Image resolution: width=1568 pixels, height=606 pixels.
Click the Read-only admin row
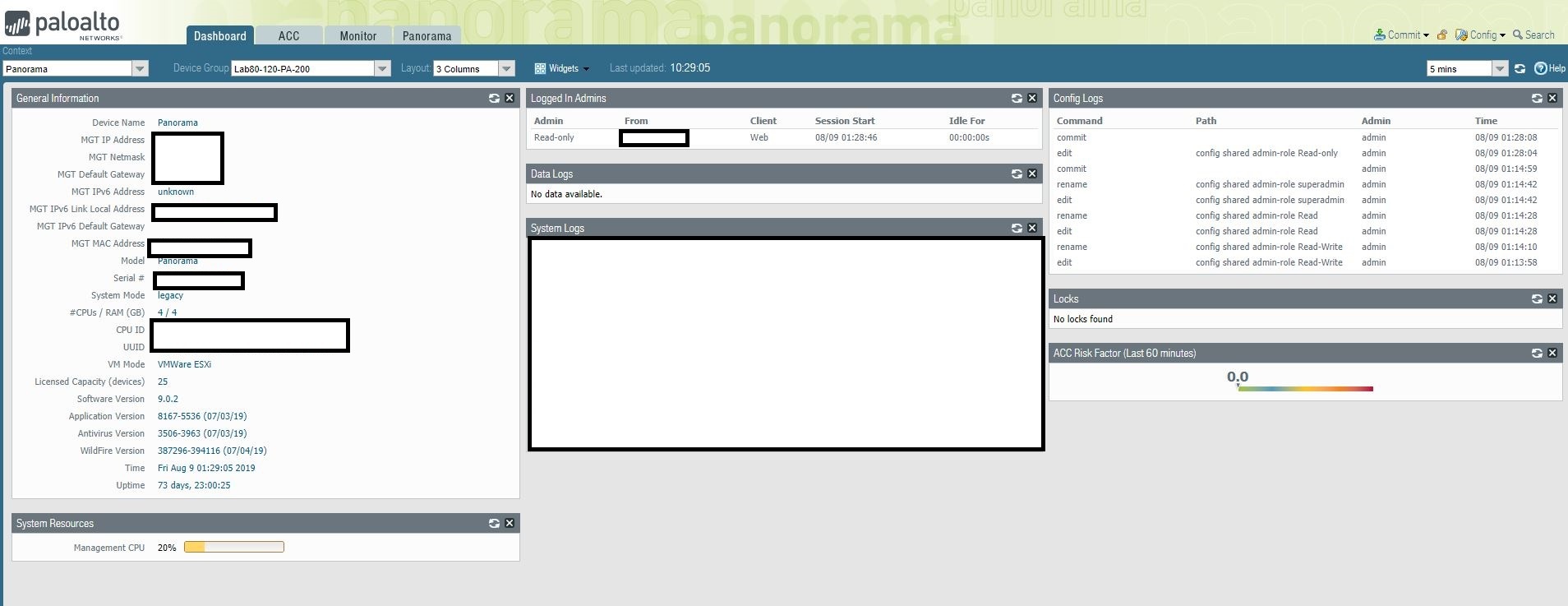coord(784,137)
